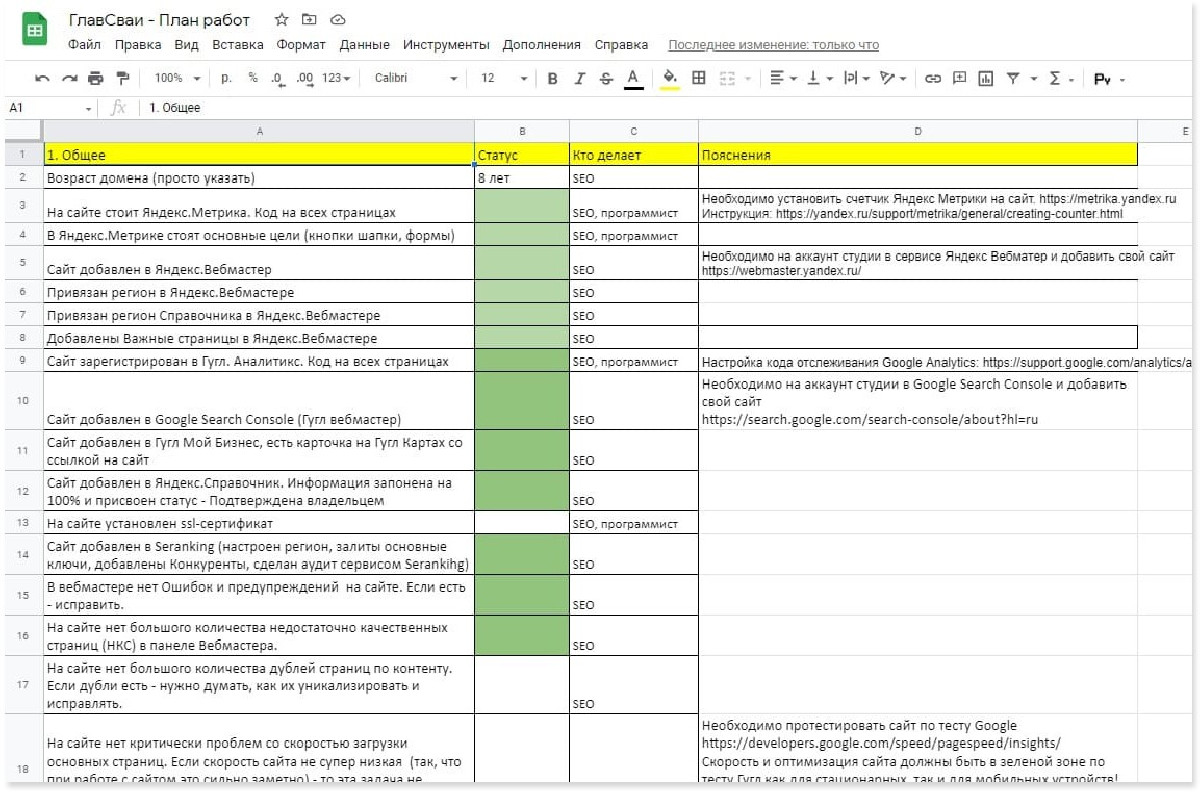Select cell Сайт добавлен в Яндекс.Вебмастер
Viewport: 1200px width, 794px height.
[258, 263]
